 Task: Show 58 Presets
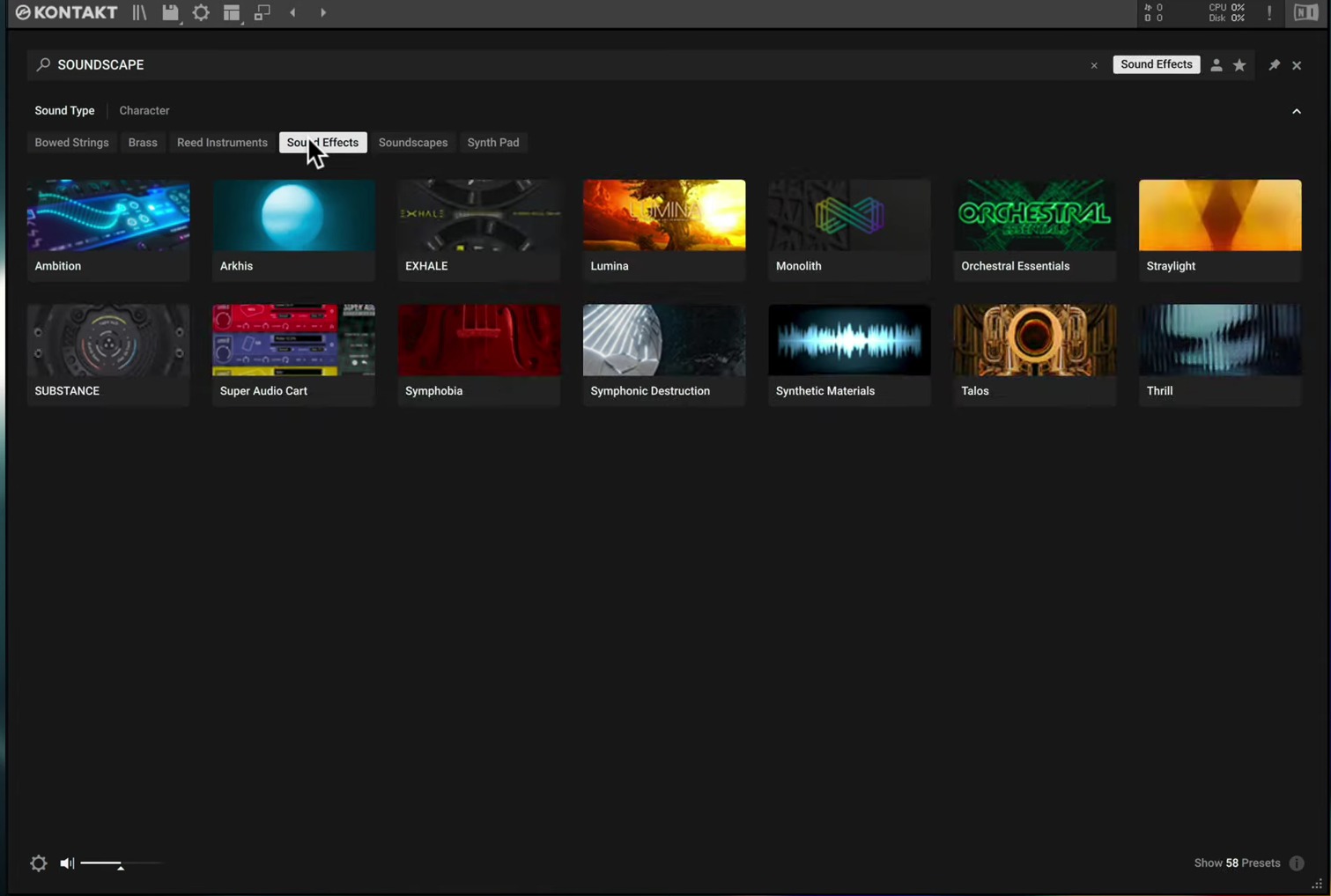point(1237,863)
